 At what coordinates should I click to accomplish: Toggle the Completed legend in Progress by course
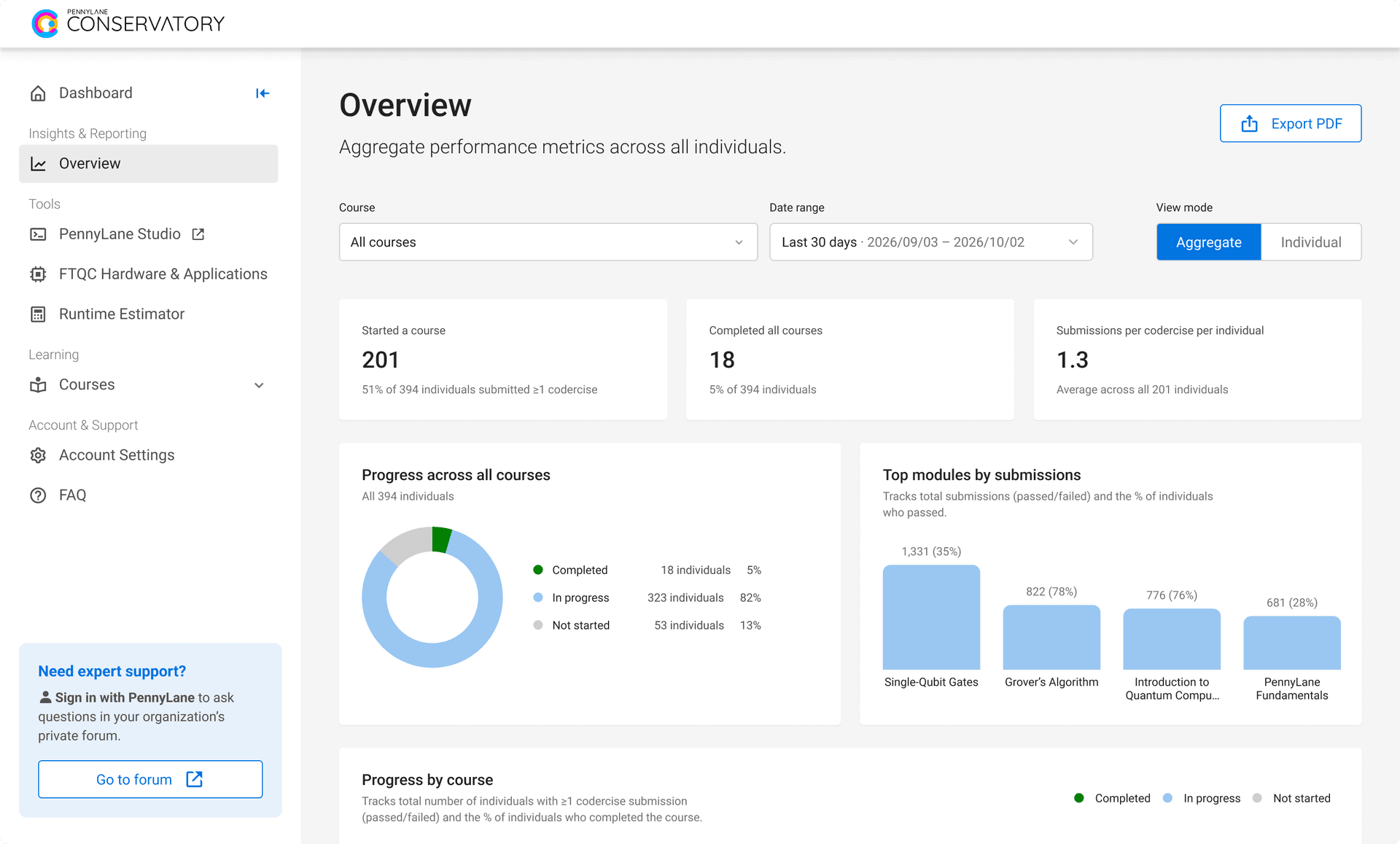pos(1113,798)
